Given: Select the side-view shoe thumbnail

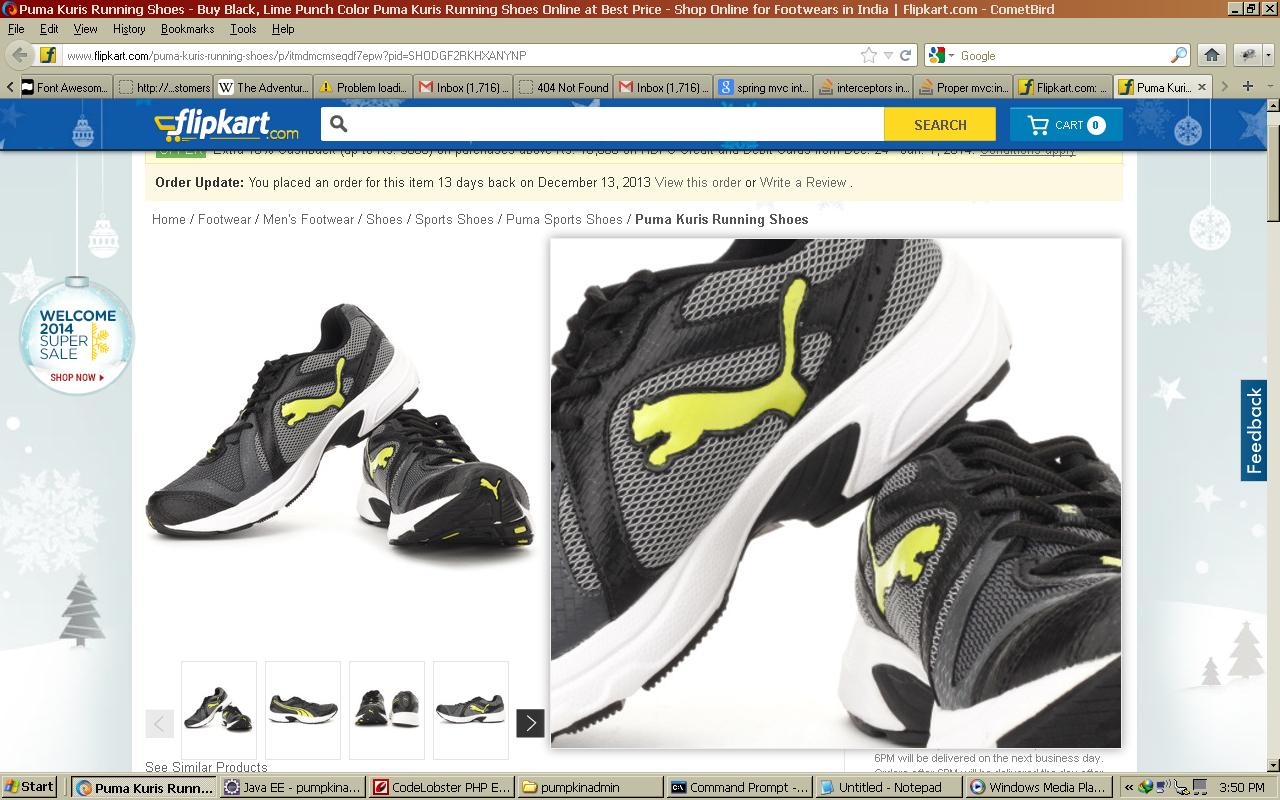Looking at the screenshot, I should pos(303,710).
